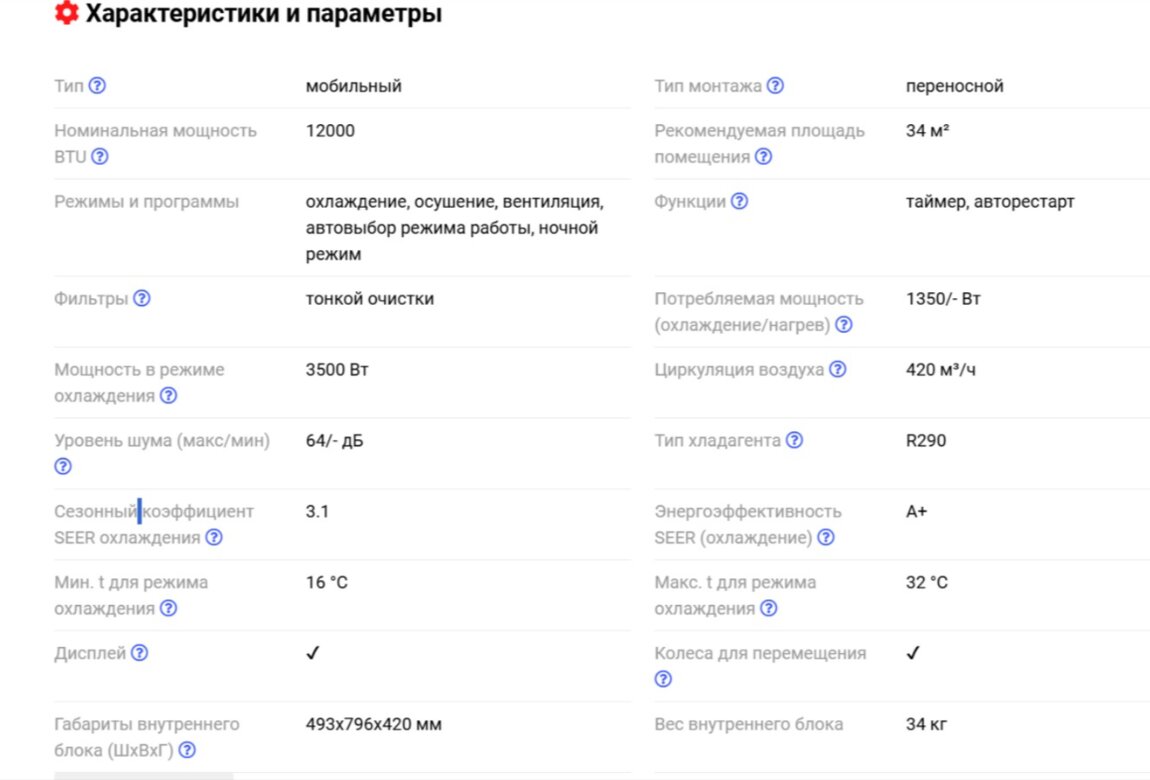Show the hint for Сезонный коэффициент SEER
Viewport: 1150px width, 780px height.
[x=214, y=537]
